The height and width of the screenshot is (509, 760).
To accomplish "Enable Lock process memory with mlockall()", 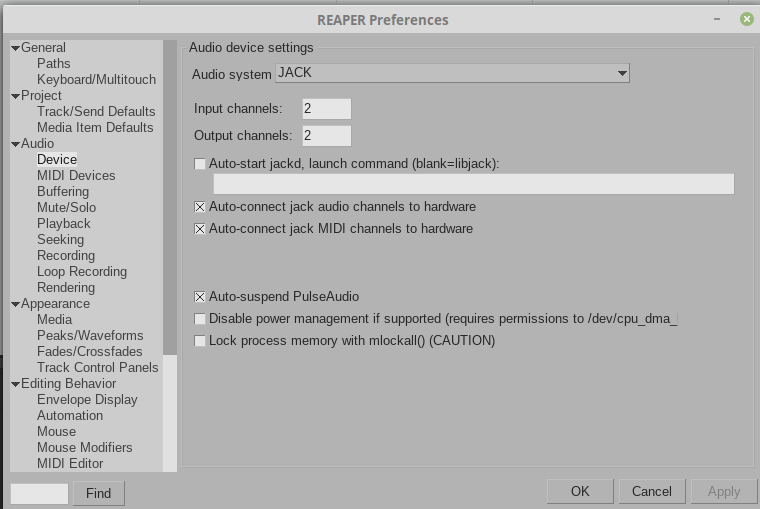I will pos(200,341).
